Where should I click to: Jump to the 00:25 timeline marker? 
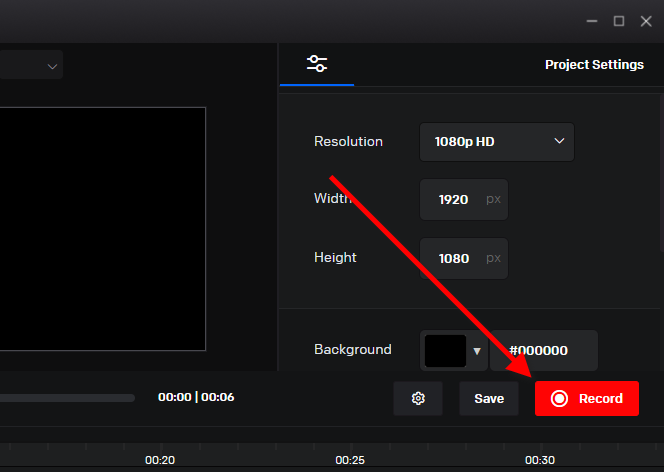350,460
